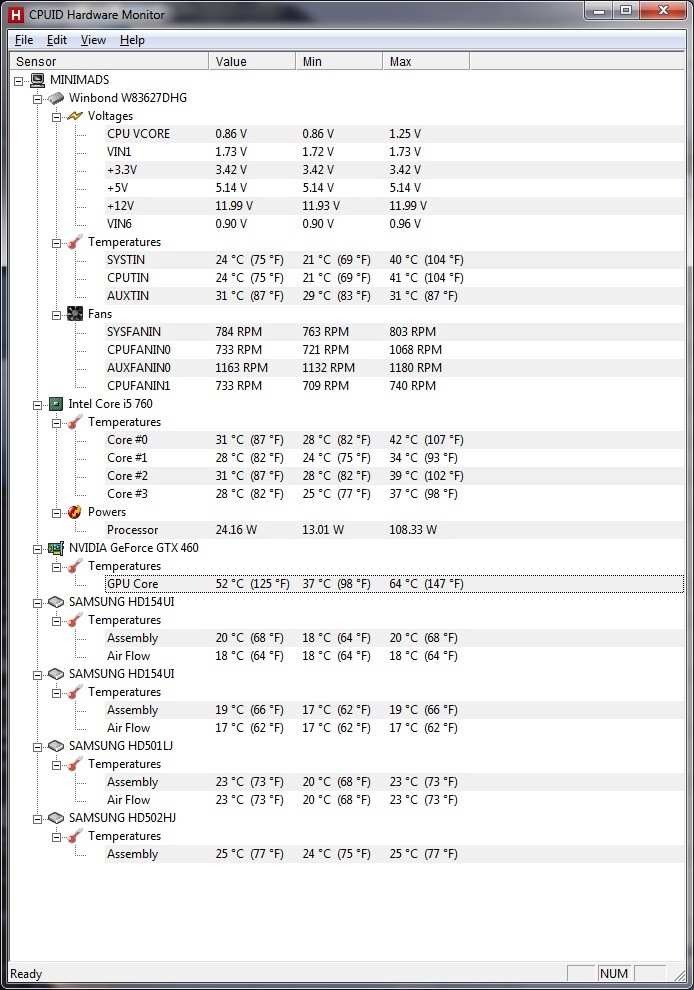Collapse the MINIMADS root node
This screenshot has width=694, height=990.
(x=19, y=81)
